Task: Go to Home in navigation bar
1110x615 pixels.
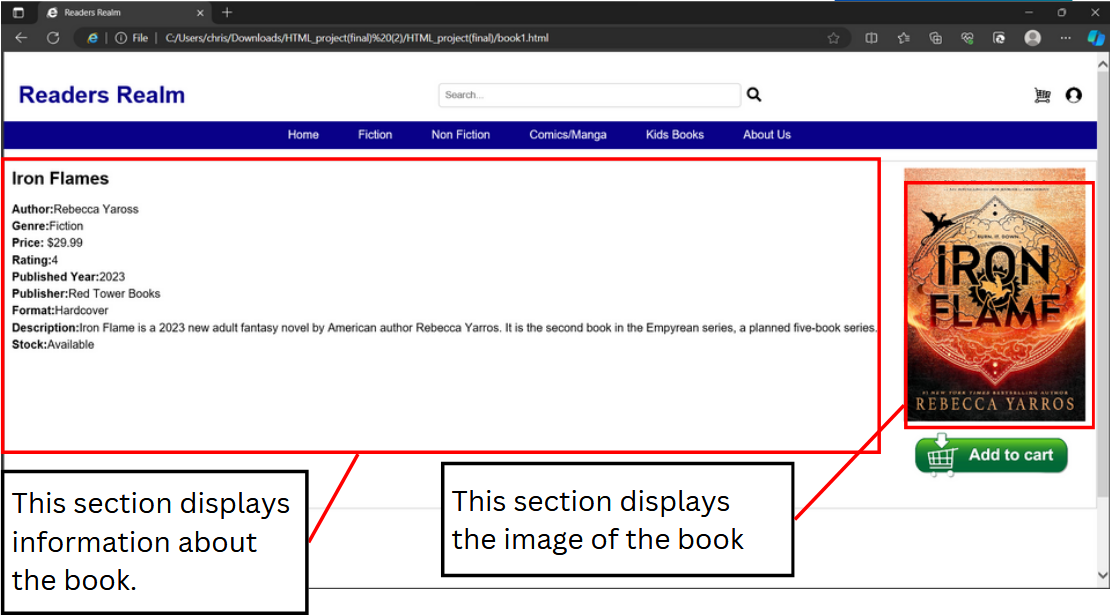Action: tap(303, 134)
